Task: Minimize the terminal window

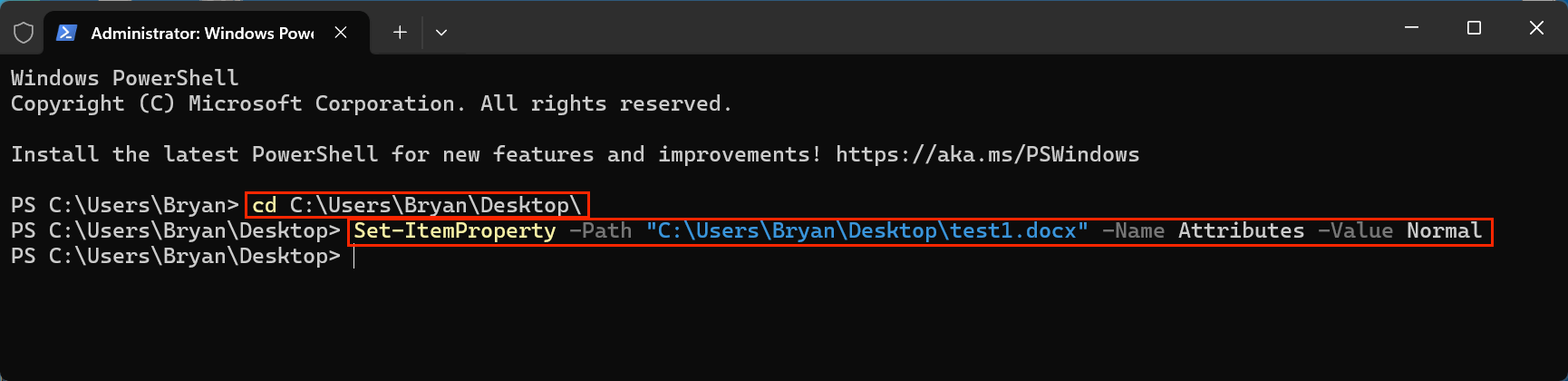Action: point(1411,28)
